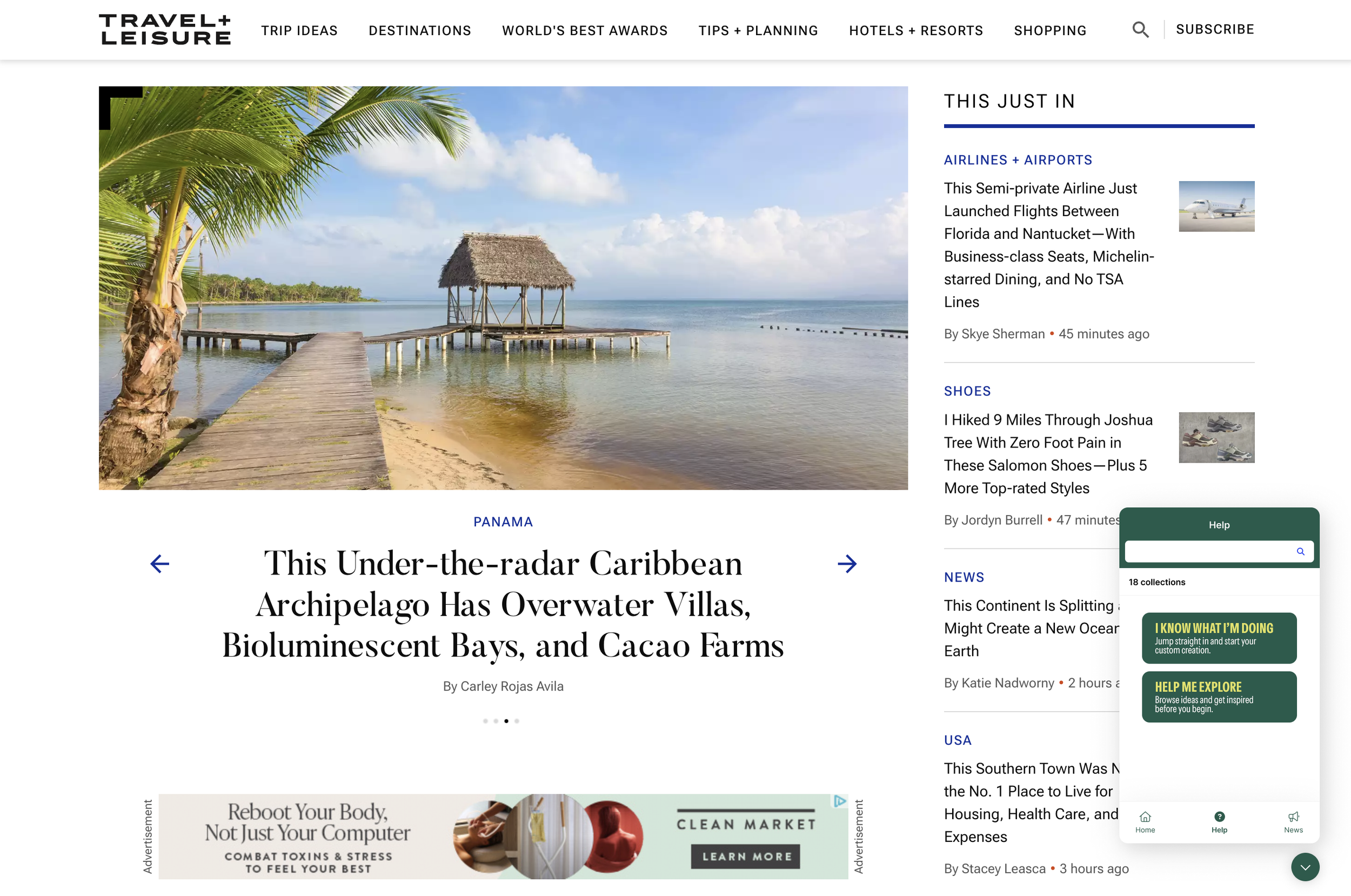
Task: Focus the Help search input field
Action: coord(1211,551)
